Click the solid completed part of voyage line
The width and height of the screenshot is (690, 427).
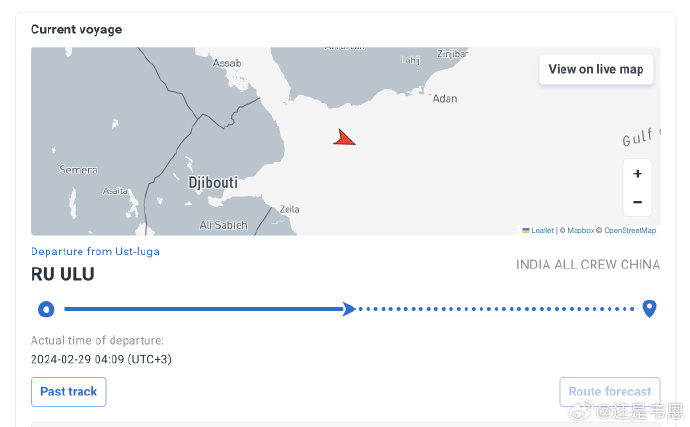click(203, 309)
